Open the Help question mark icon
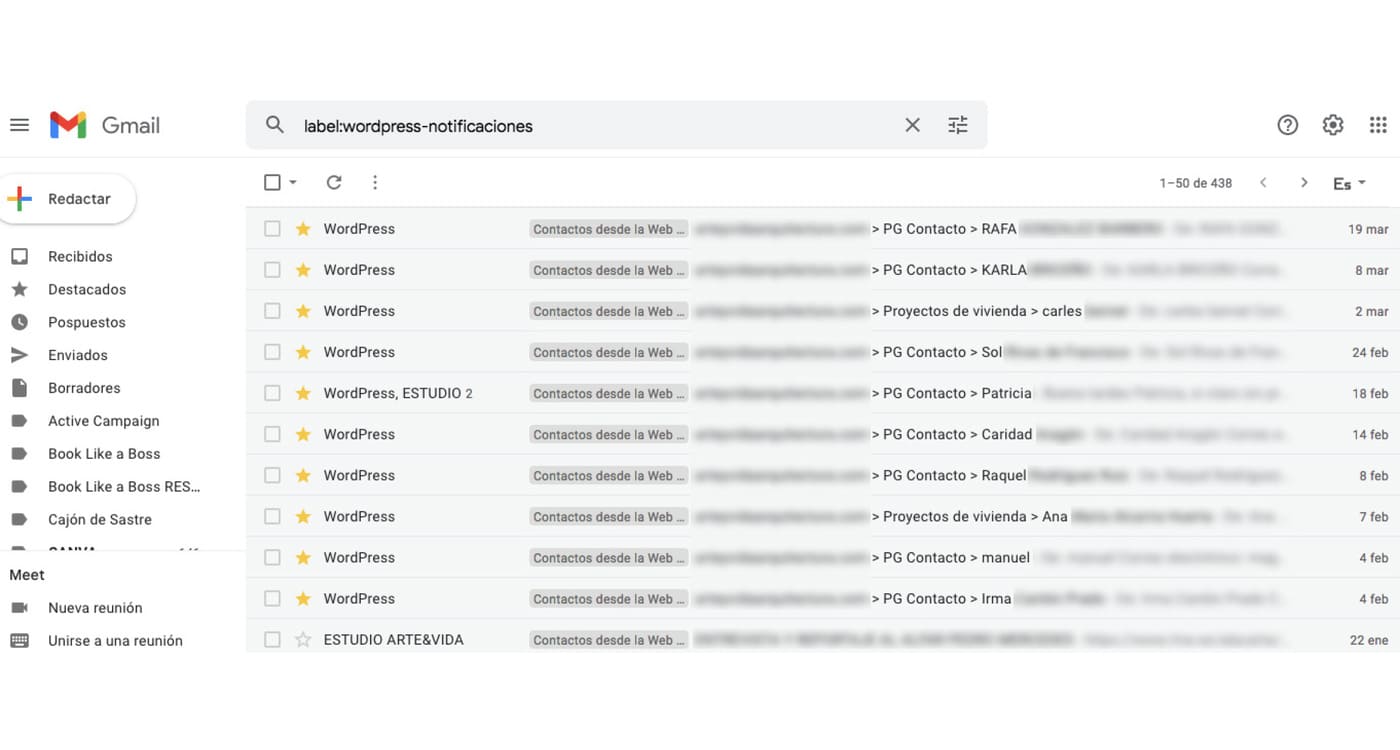The width and height of the screenshot is (1400, 750). click(x=1287, y=125)
